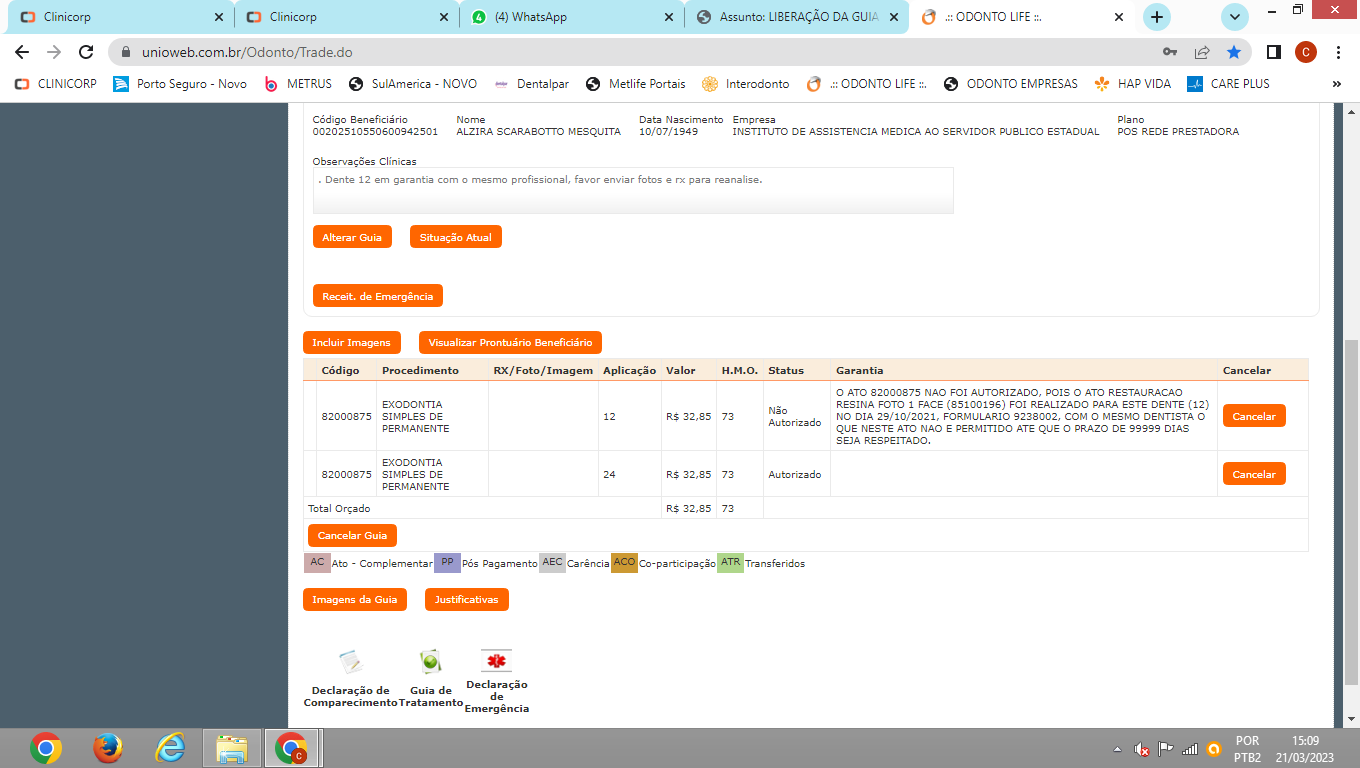Click the Cancelar Guia button
This screenshot has width=1360, height=768.
pyautogui.click(x=352, y=535)
